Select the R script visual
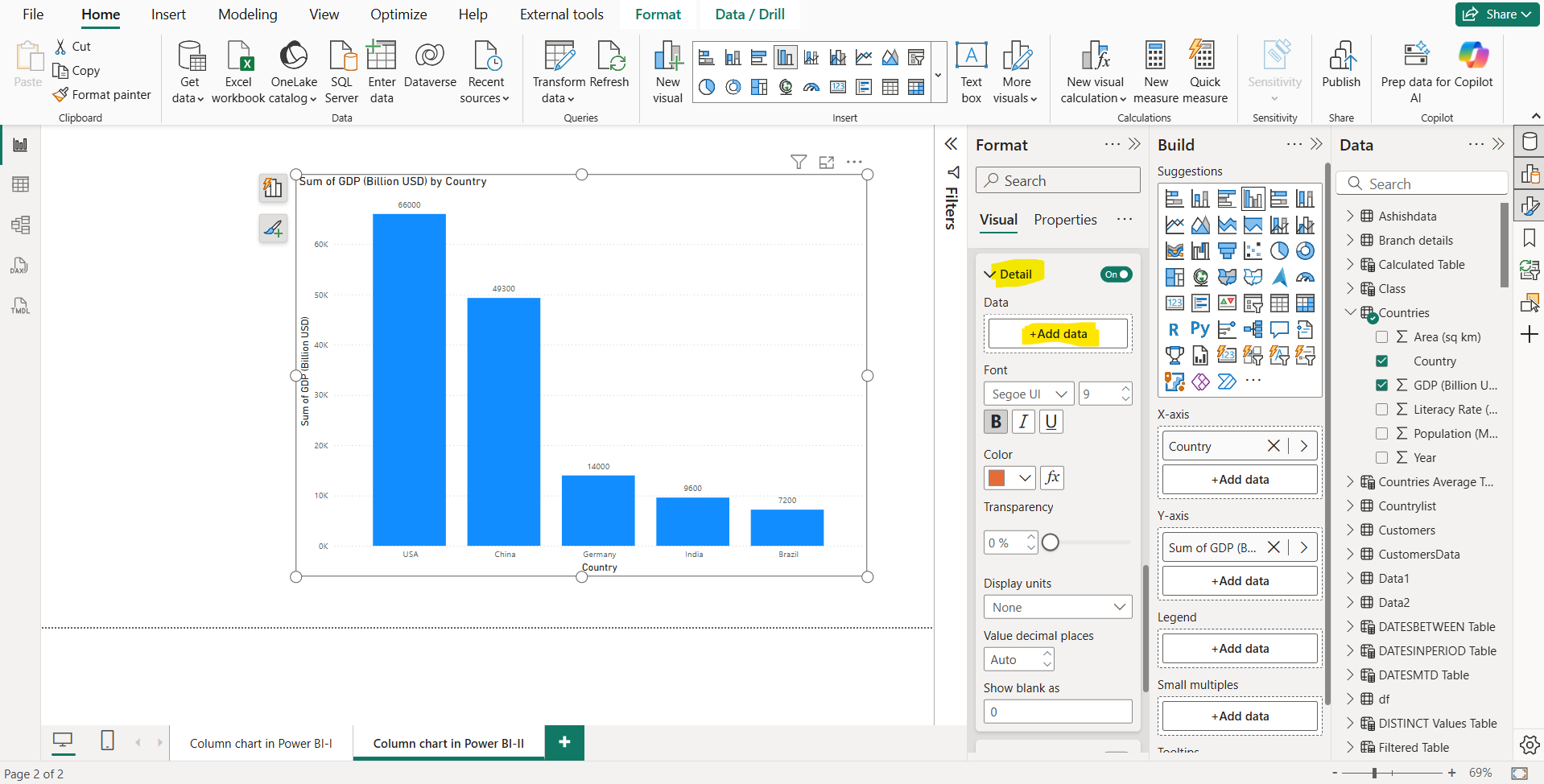This screenshot has height=784, width=1544. pos(1174,328)
